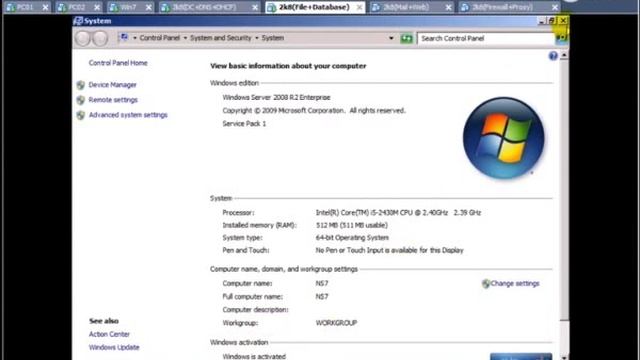Click the shield icon beside Change settings
This screenshot has height=360, width=640.
486,284
